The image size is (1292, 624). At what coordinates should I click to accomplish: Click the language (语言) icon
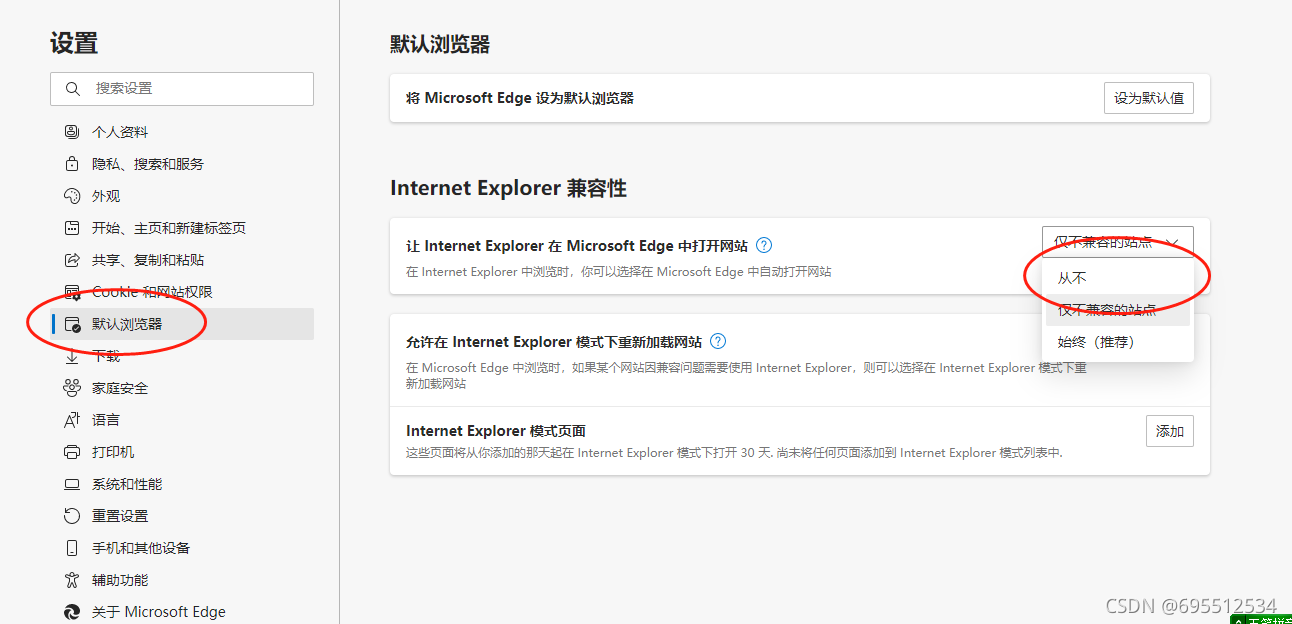coord(72,420)
